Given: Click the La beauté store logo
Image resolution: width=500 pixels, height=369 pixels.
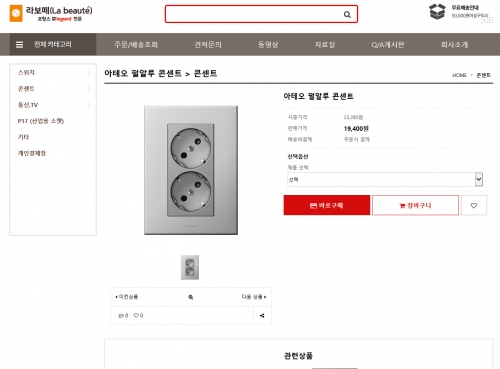Looking at the screenshot, I should [x=51, y=13].
